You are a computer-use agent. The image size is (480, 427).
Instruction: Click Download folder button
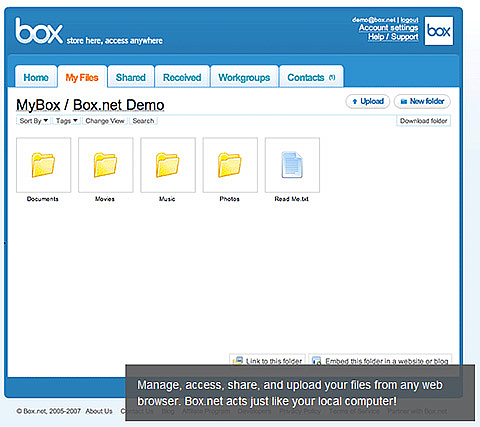pyautogui.click(x=423, y=121)
